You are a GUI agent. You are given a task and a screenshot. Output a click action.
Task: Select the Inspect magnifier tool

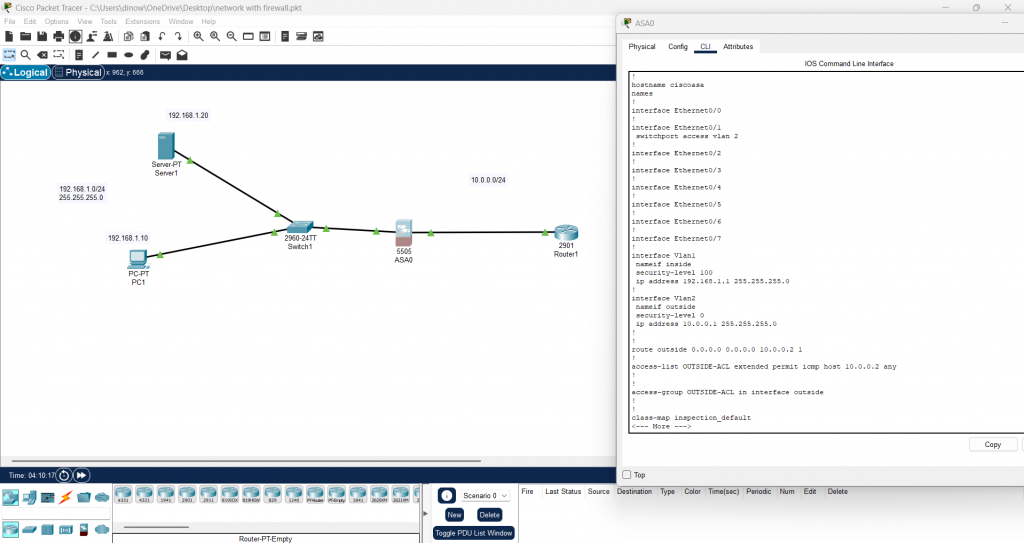[25, 55]
